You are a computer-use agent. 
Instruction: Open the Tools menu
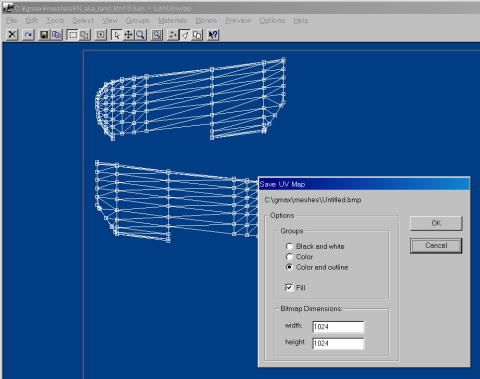coord(55,20)
